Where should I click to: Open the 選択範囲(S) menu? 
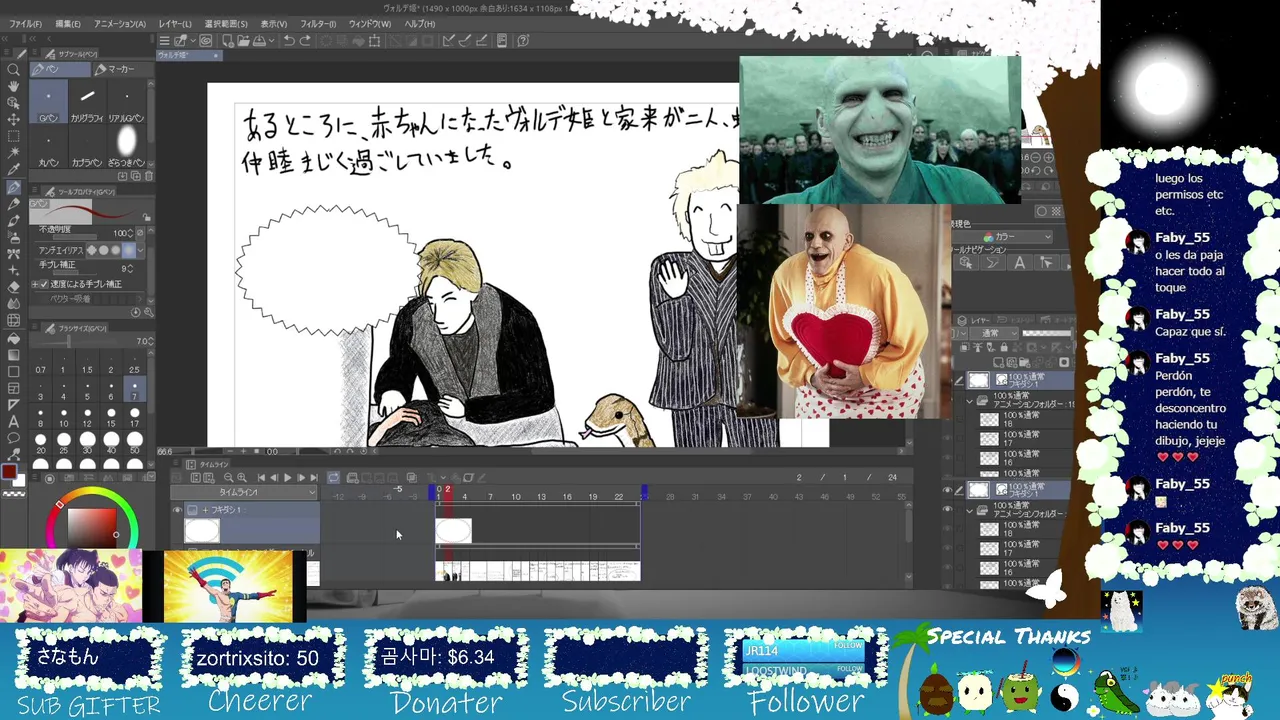point(226,24)
